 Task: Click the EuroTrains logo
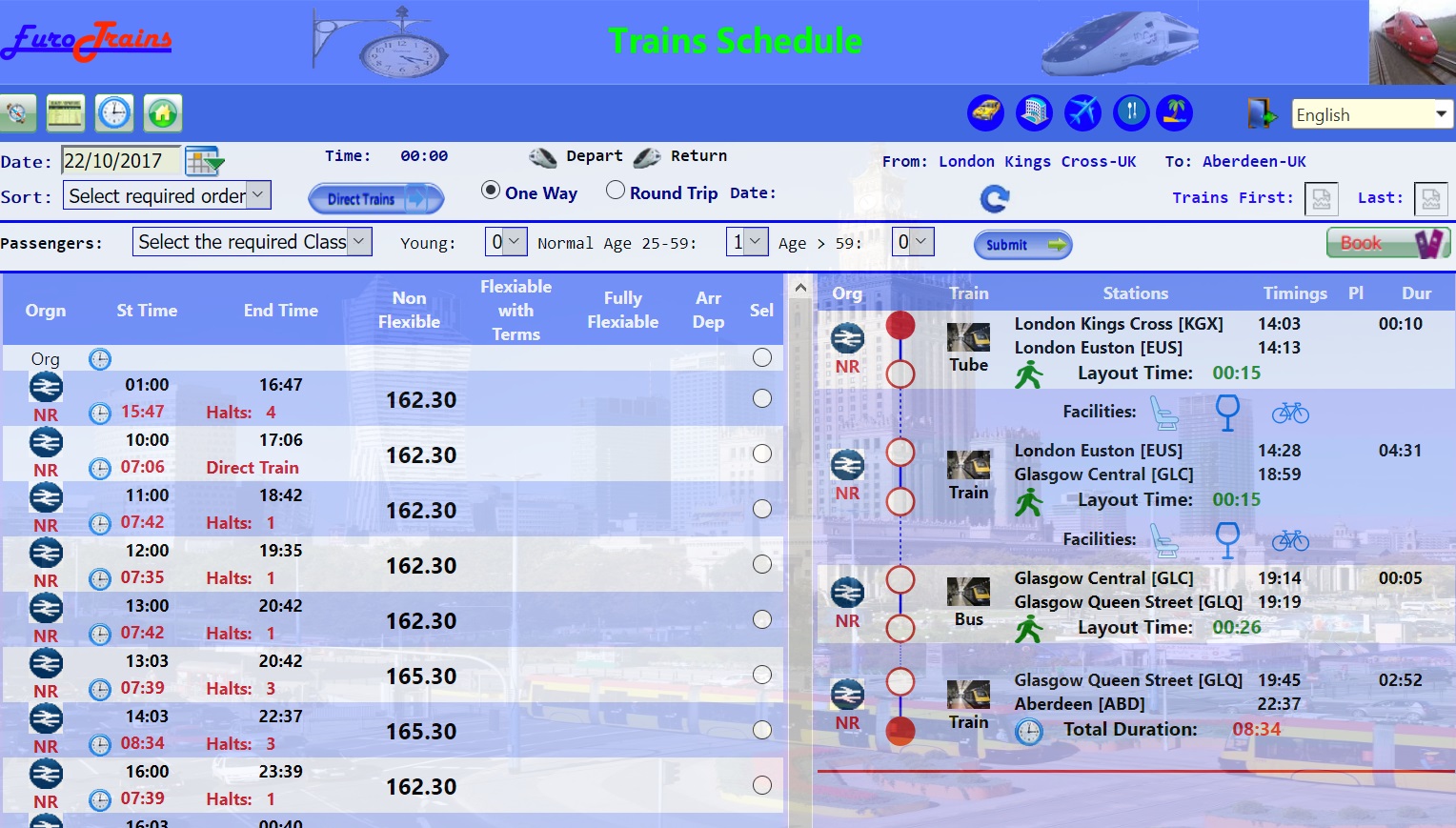(x=87, y=41)
